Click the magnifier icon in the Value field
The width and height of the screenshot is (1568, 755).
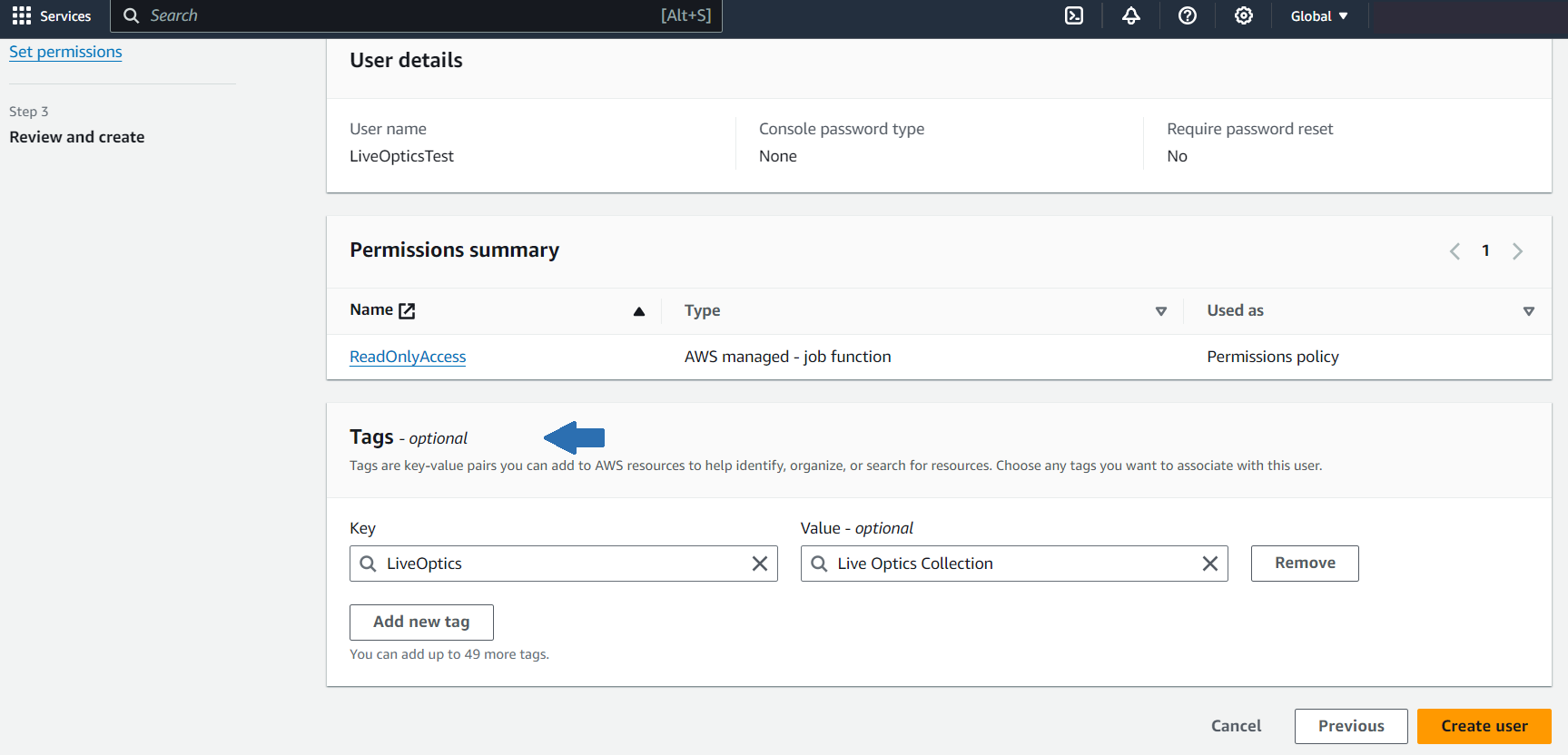click(819, 564)
